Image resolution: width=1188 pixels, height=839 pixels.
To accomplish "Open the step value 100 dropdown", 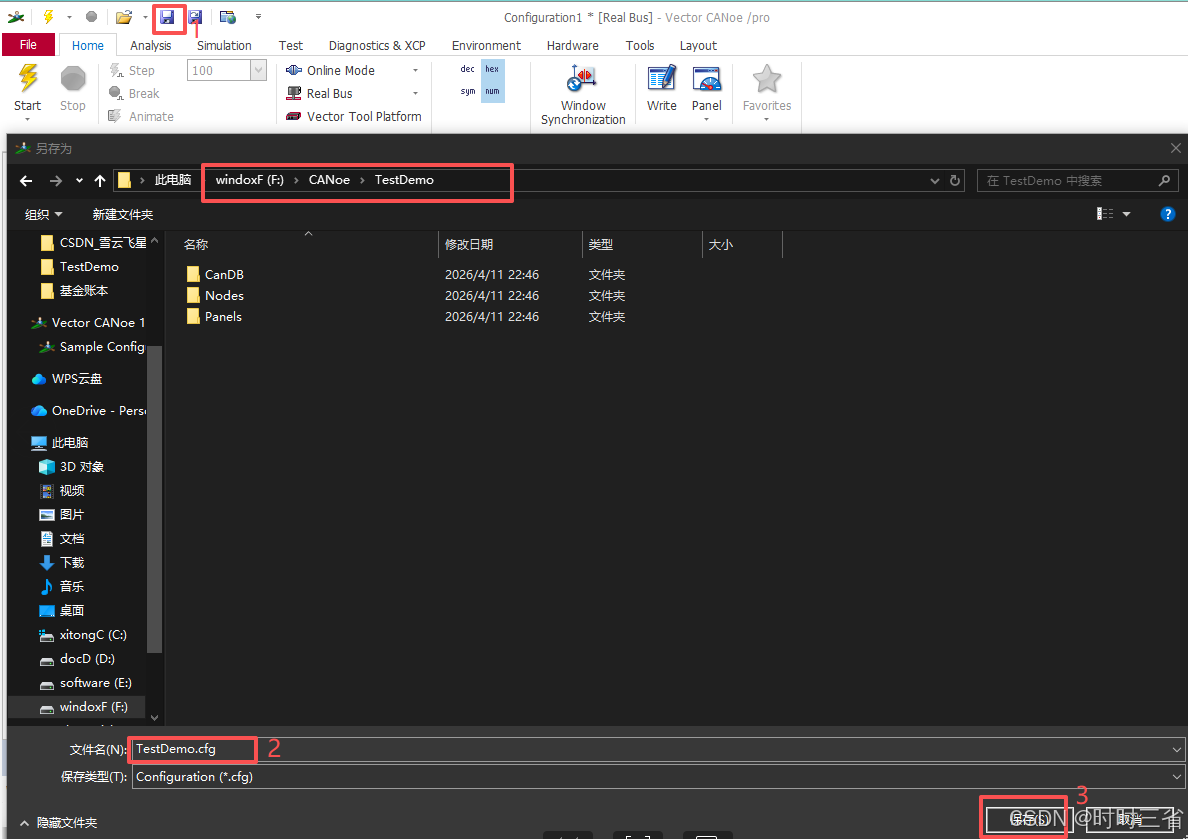I will coord(258,70).
